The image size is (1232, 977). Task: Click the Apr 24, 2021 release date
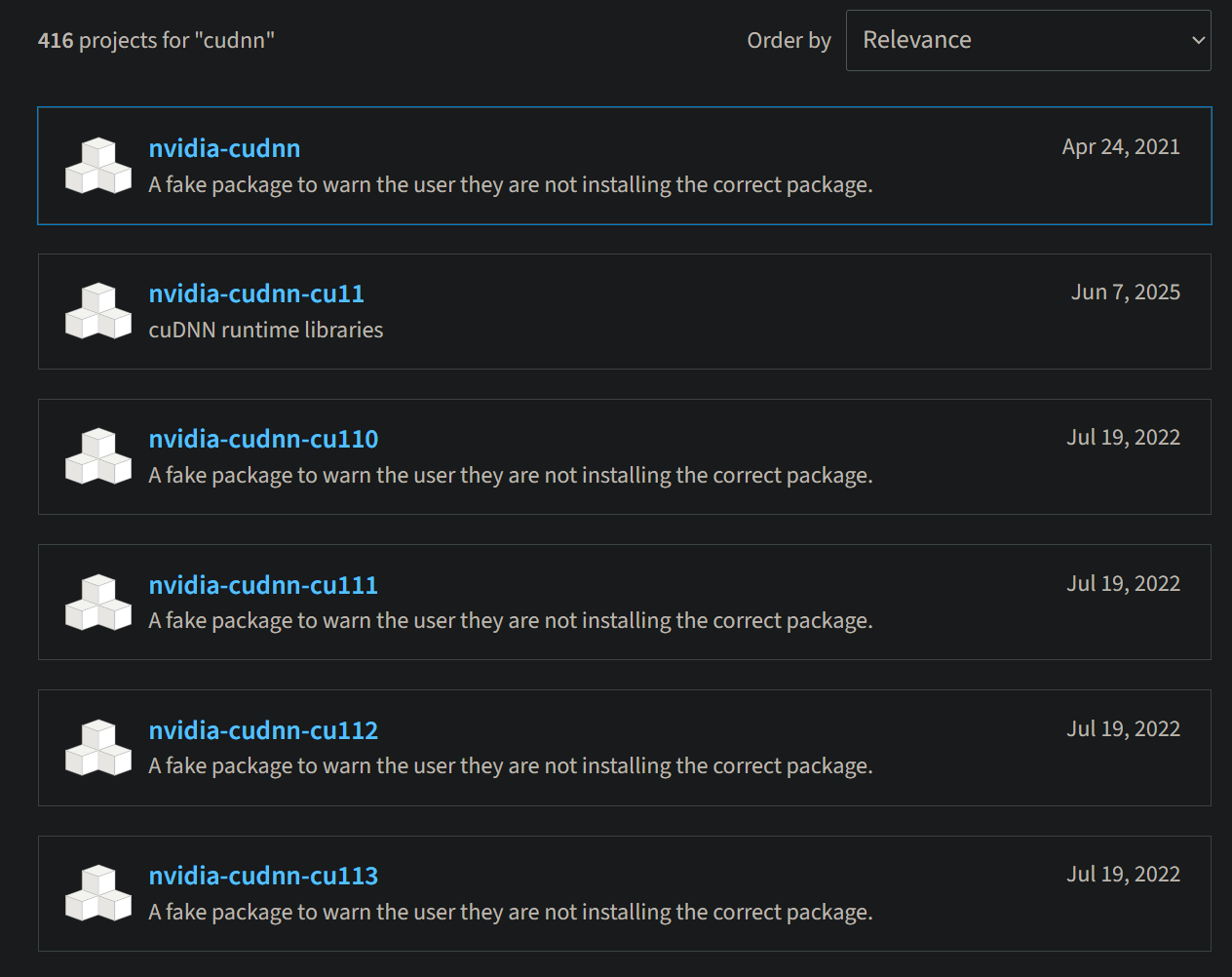click(x=1120, y=147)
